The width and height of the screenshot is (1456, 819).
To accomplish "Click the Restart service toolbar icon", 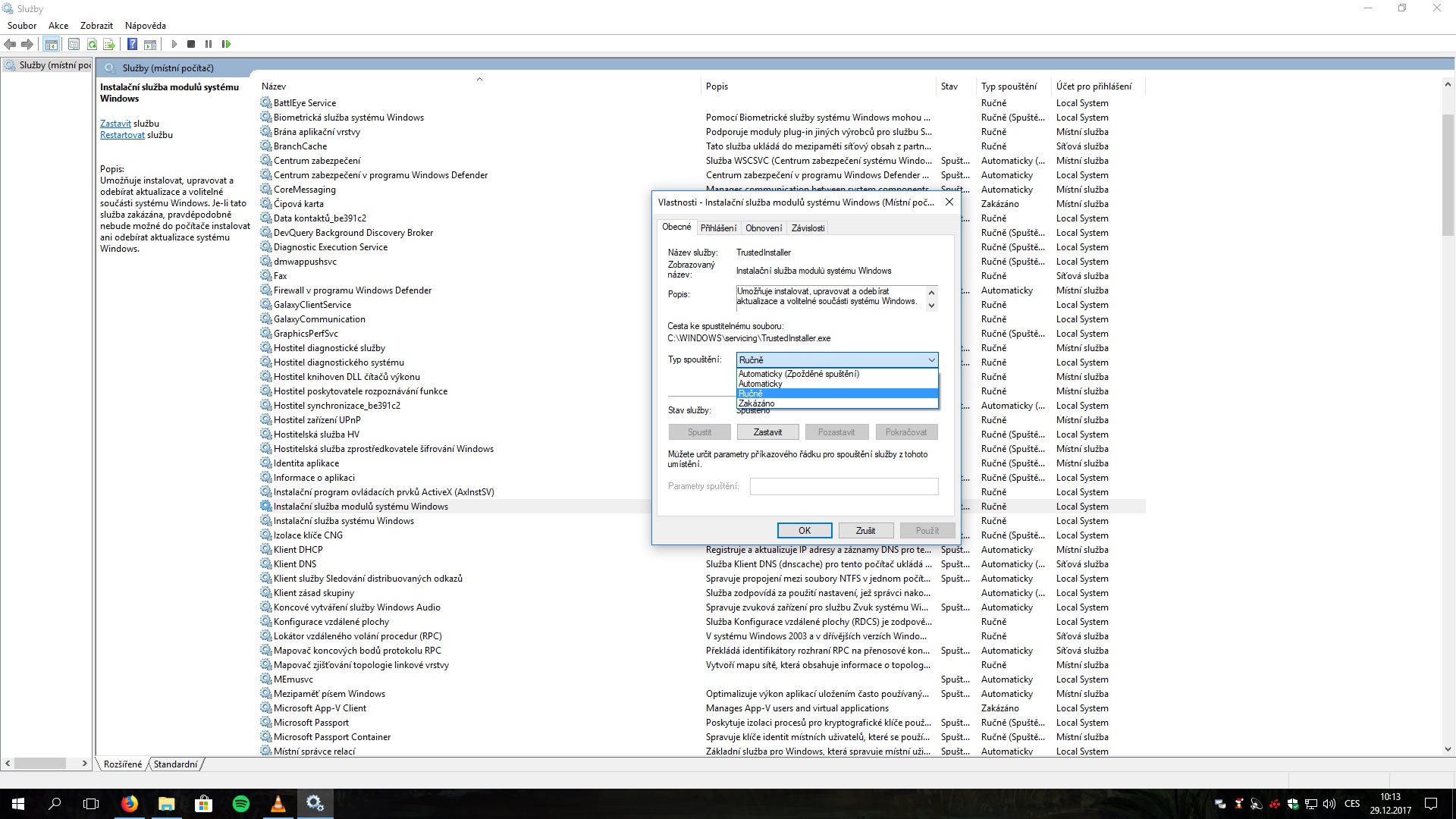I will tap(226, 44).
